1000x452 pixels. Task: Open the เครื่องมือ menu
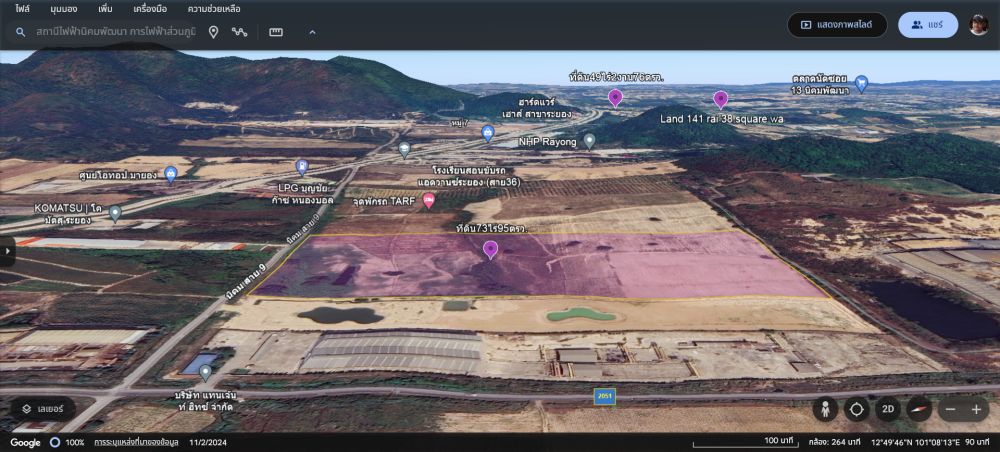click(149, 8)
